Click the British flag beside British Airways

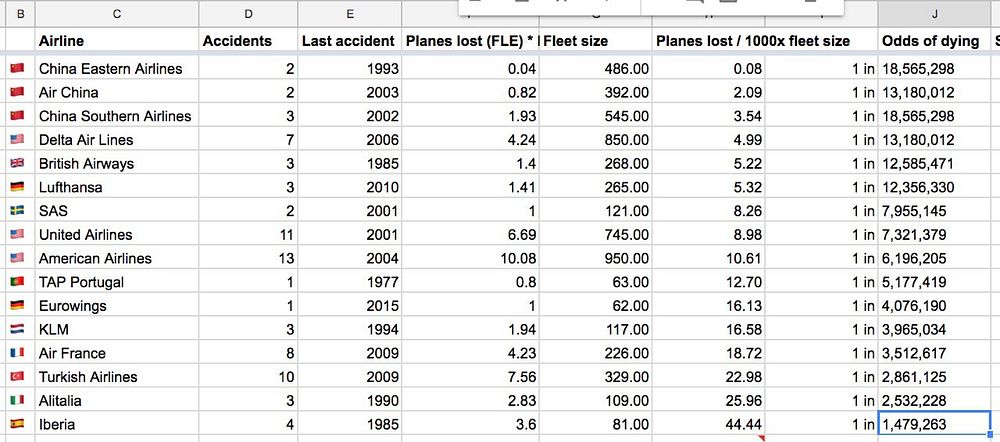(x=17, y=164)
